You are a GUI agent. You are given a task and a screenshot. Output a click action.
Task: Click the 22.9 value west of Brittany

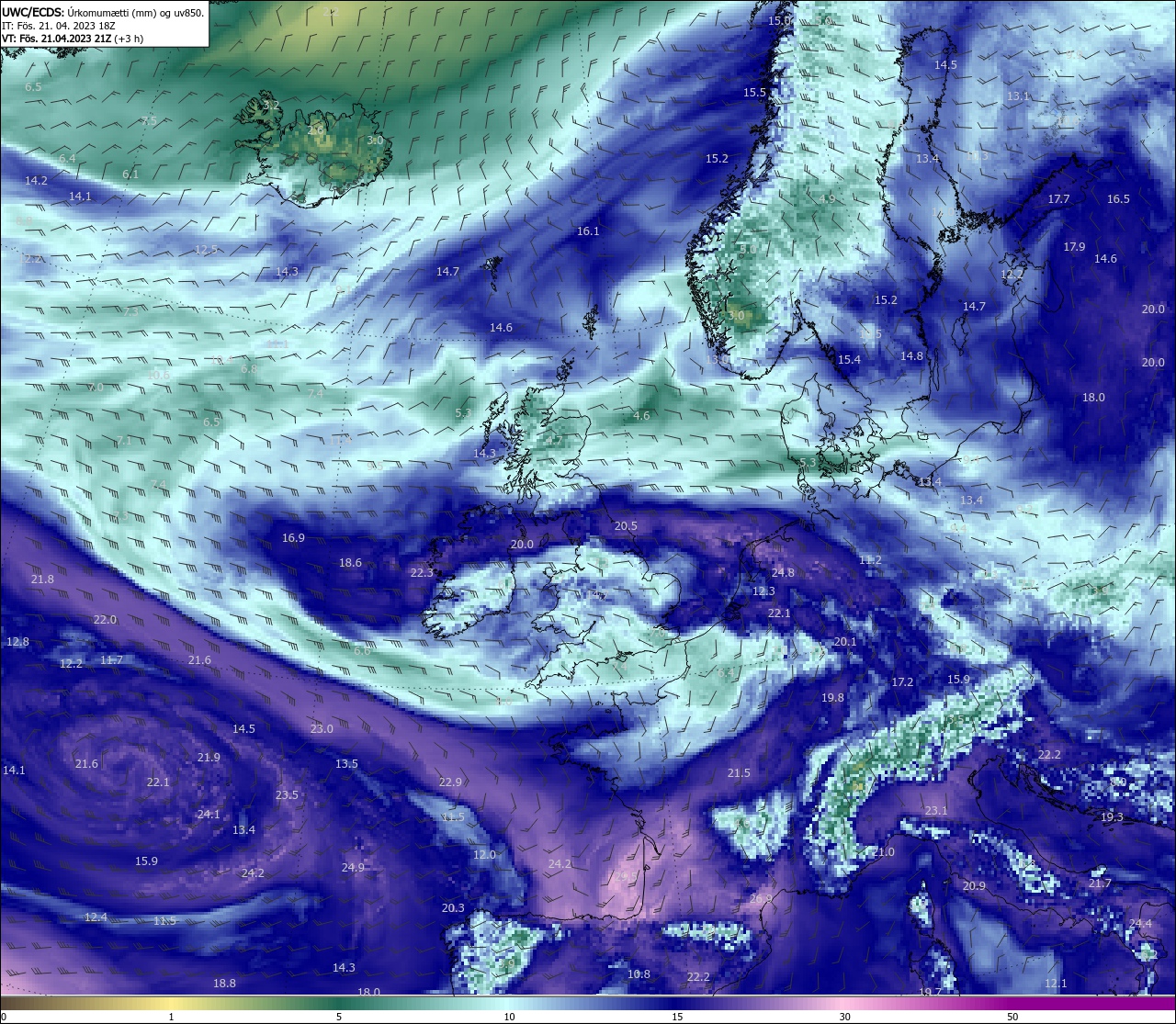450,782
